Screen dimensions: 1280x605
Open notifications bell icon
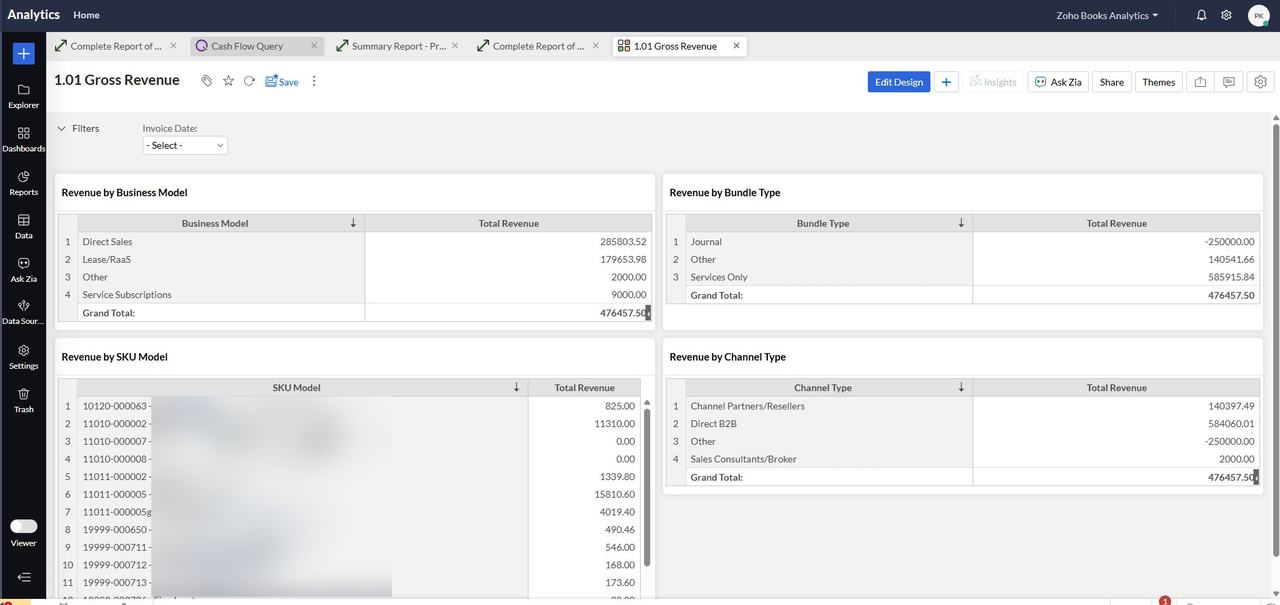click(x=1202, y=15)
